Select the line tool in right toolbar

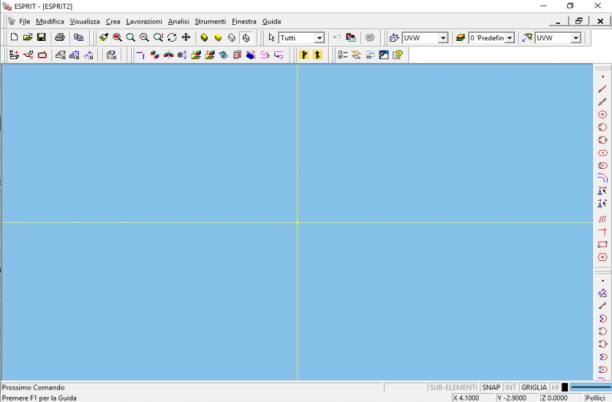pos(602,89)
